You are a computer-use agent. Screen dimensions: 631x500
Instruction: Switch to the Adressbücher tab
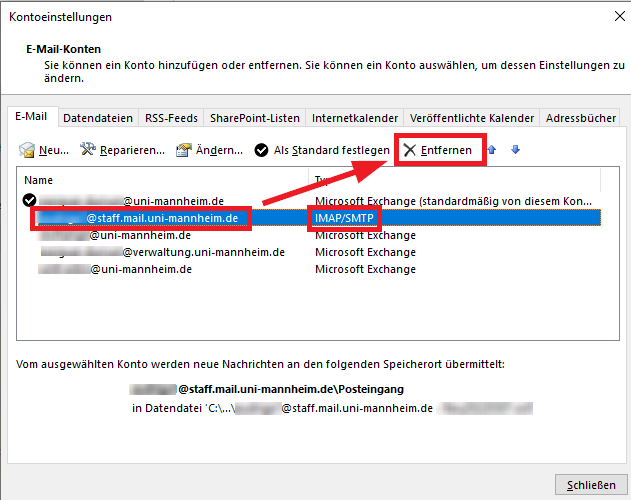(581, 118)
